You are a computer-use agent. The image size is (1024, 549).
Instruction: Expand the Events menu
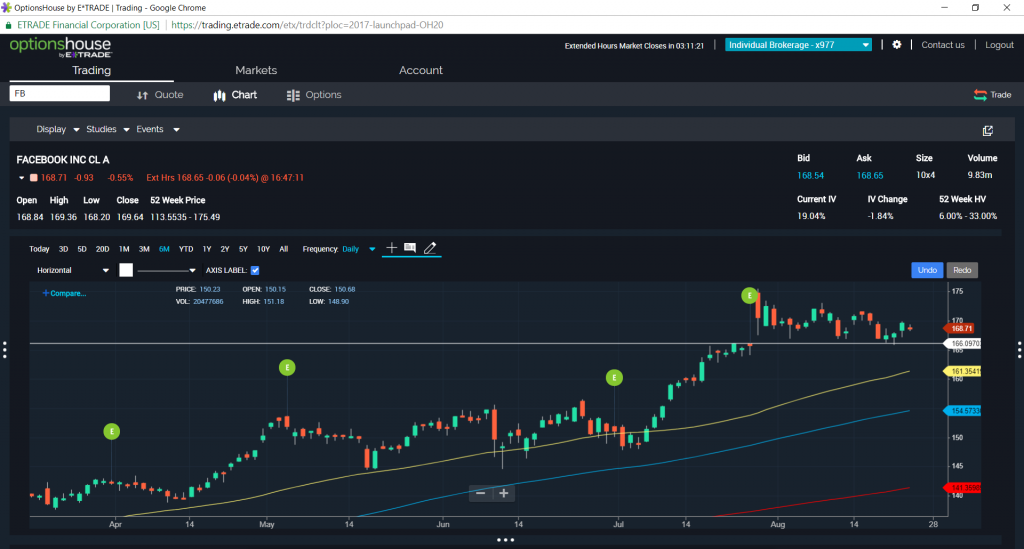[157, 129]
